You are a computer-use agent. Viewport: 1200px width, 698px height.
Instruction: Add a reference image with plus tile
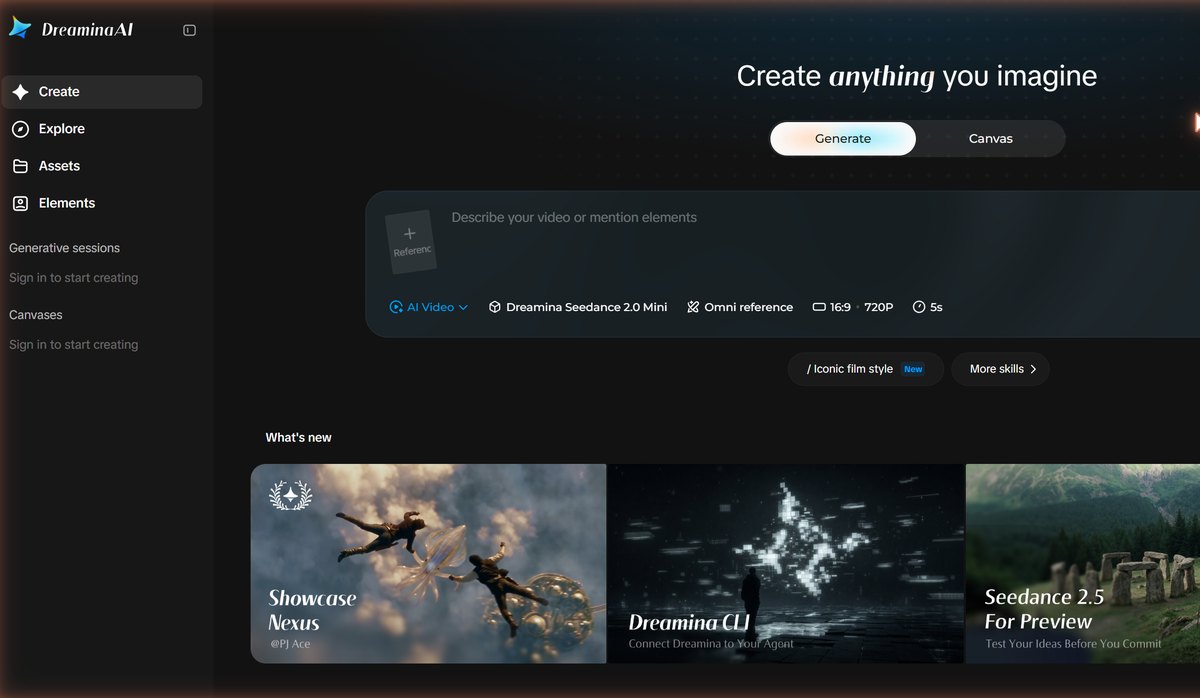click(411, 241)
